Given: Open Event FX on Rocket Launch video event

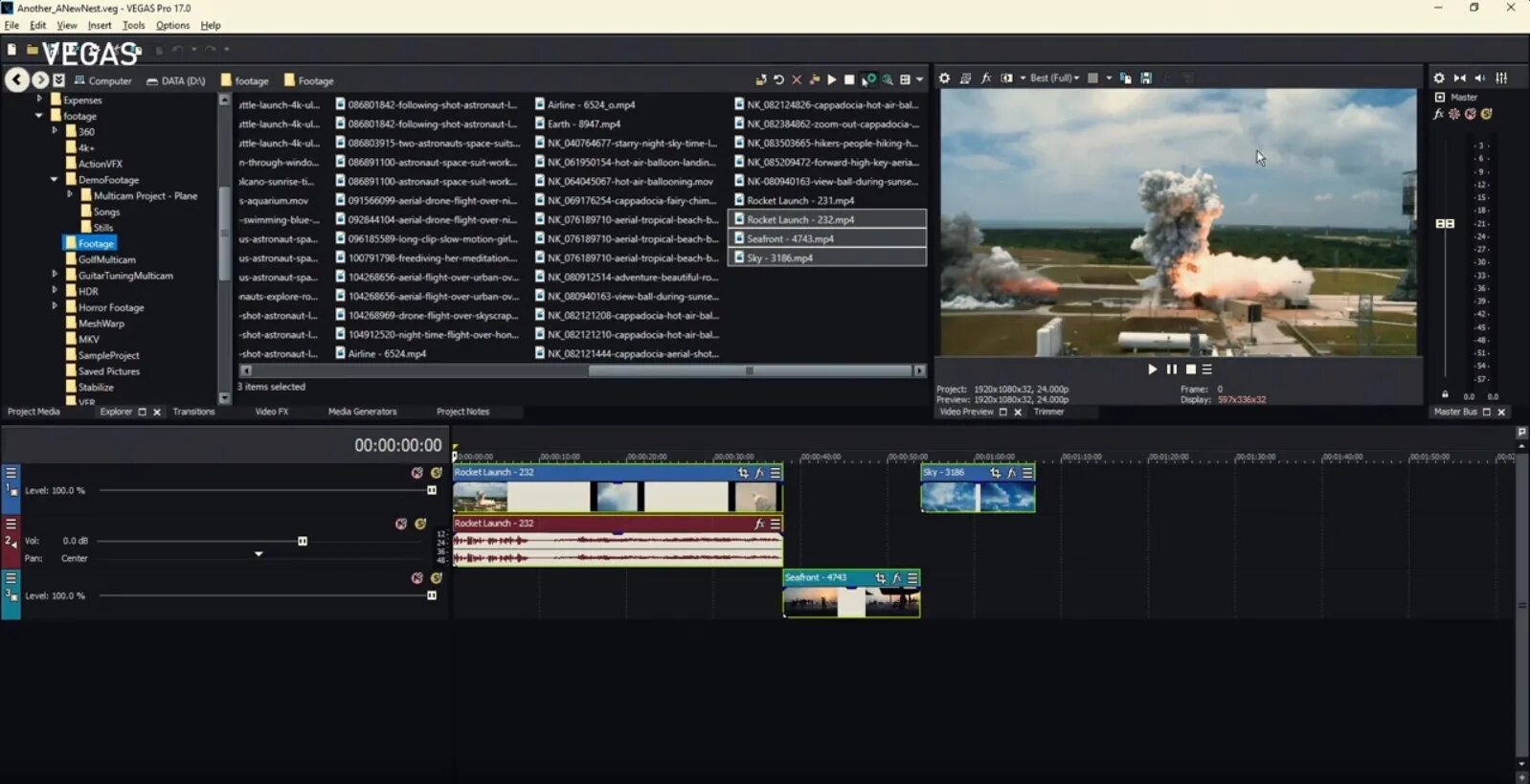Looking at the screenshot, I should point(759,473).
